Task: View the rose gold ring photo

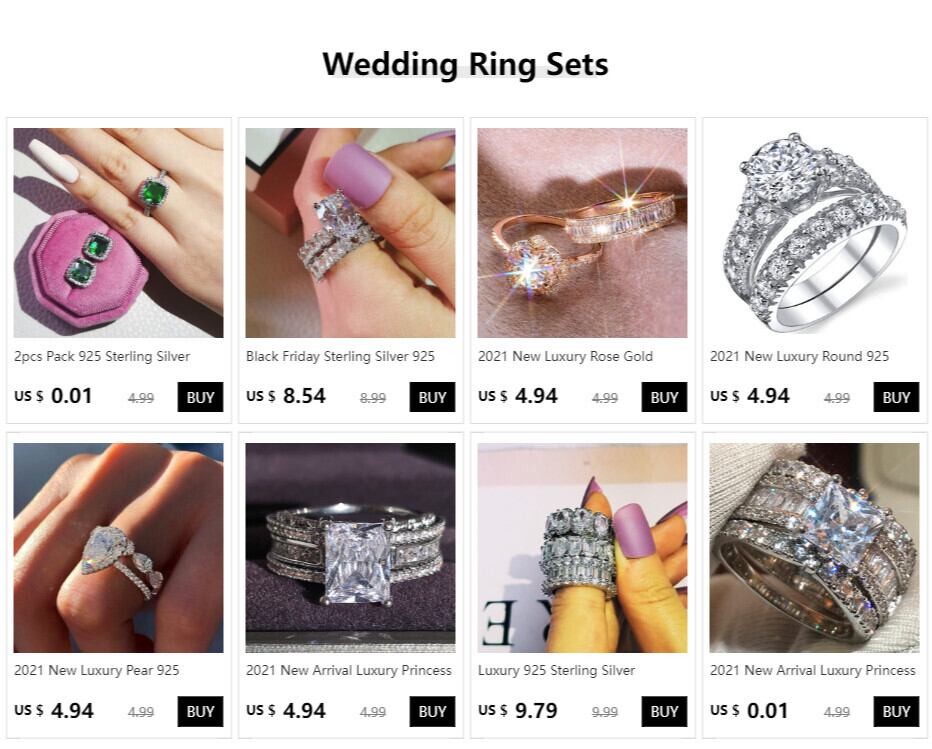Action: coord(582,232)
